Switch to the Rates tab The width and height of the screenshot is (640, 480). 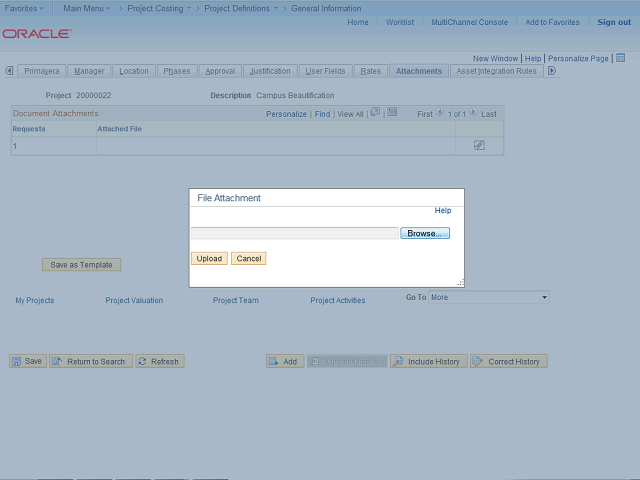point(371,71)
